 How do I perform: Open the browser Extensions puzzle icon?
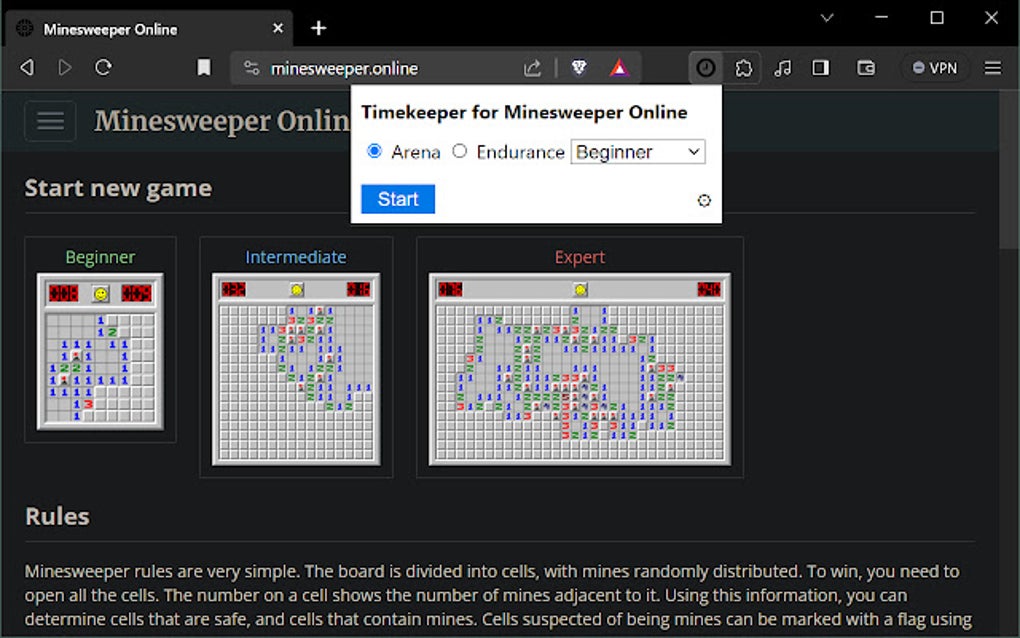click(x=744, y=67)
